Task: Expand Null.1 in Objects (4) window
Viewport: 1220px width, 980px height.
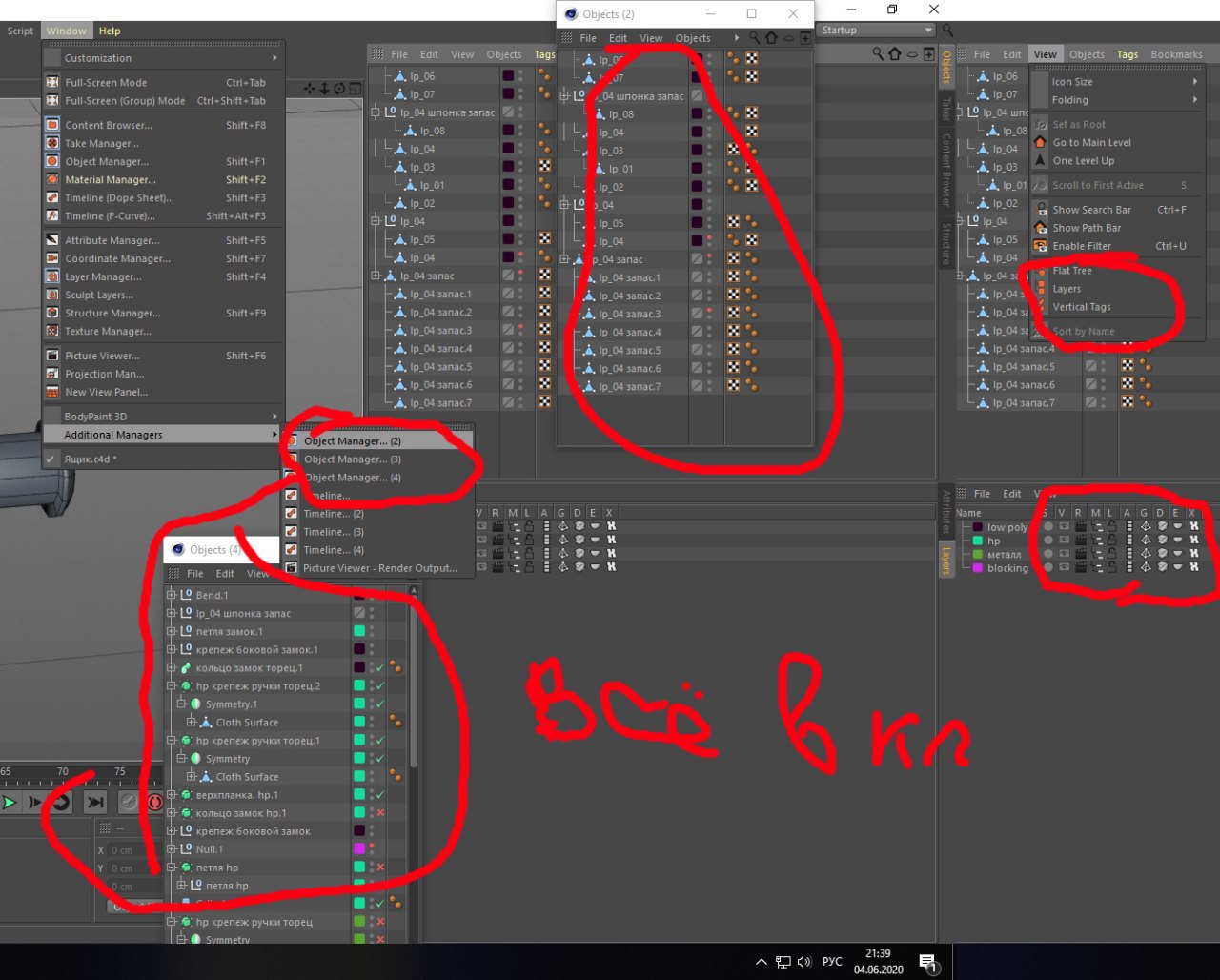Action: [172, 848]
